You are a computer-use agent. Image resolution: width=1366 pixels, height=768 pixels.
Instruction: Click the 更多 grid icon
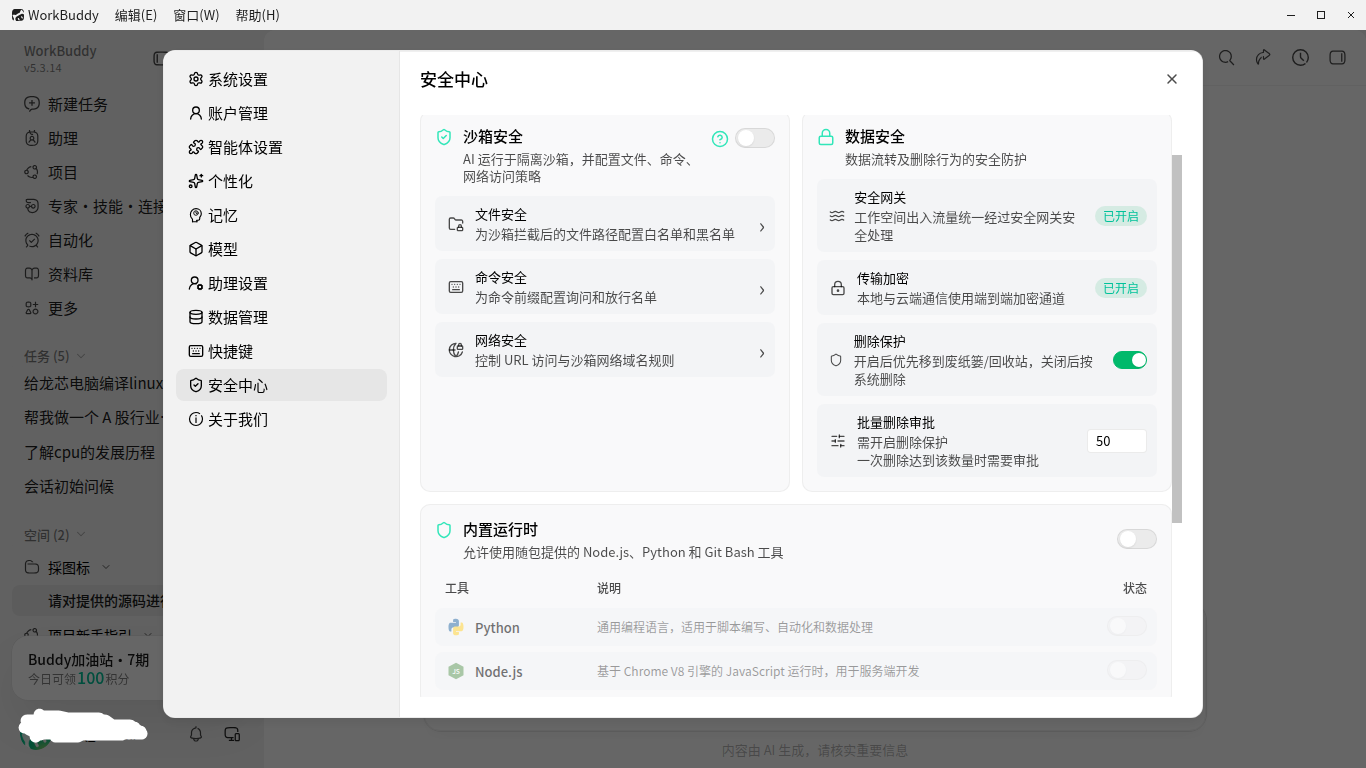[32, 308]
